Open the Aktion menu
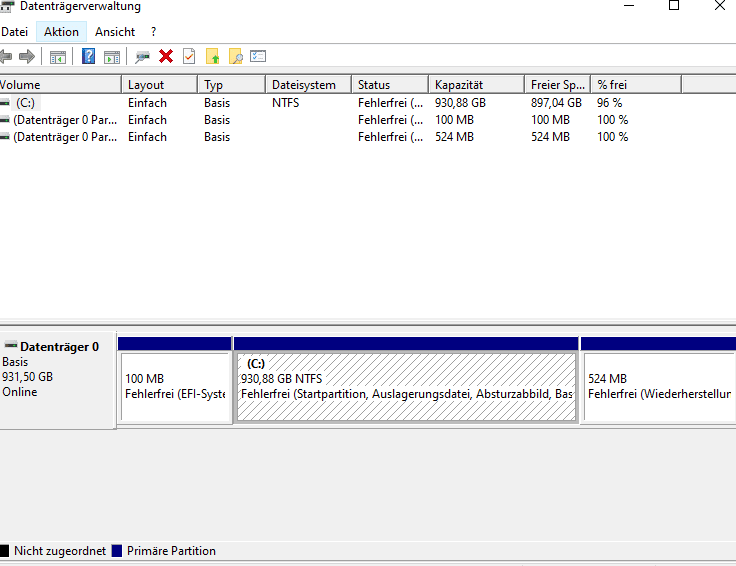Screen dimensions: 736x566 tap(61, 32)
